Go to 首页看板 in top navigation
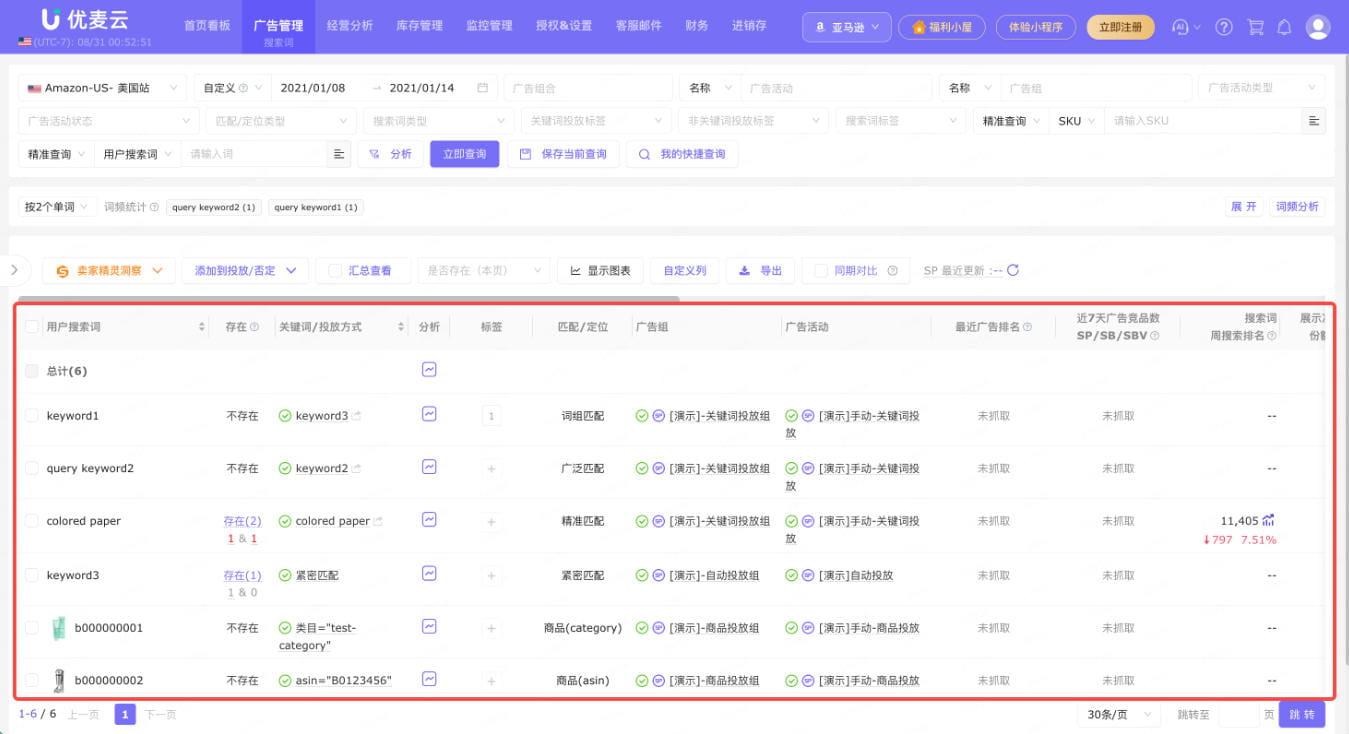The width and height of the screenshot is (1349, 734). (207, 26)
